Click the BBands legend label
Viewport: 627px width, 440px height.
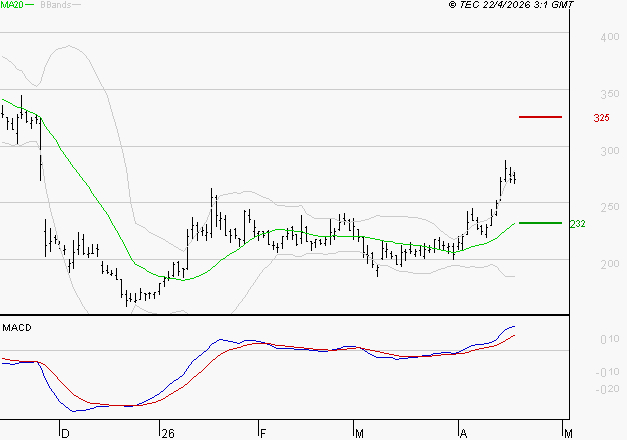(x=56, y=5)
